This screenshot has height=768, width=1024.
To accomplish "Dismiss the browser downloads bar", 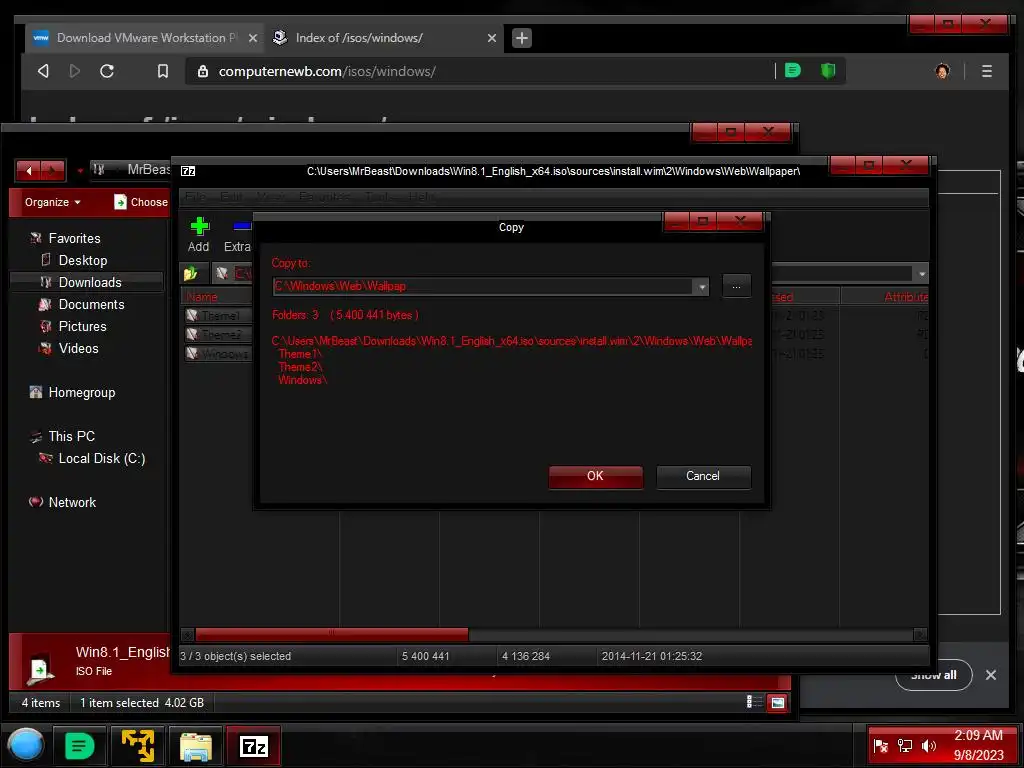I will coord(991,675).
